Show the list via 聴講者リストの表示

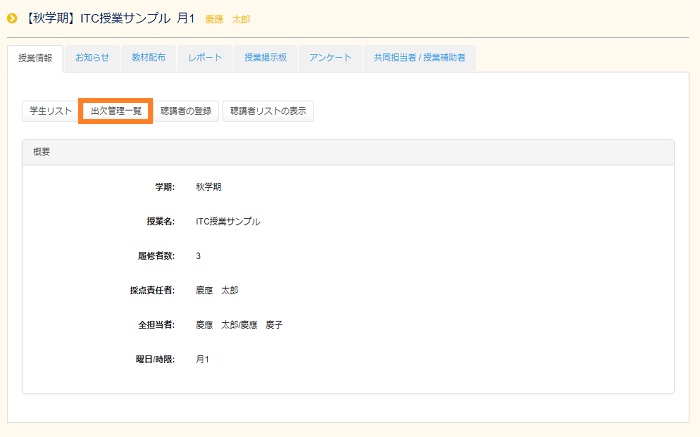click(x=268, y=111)
